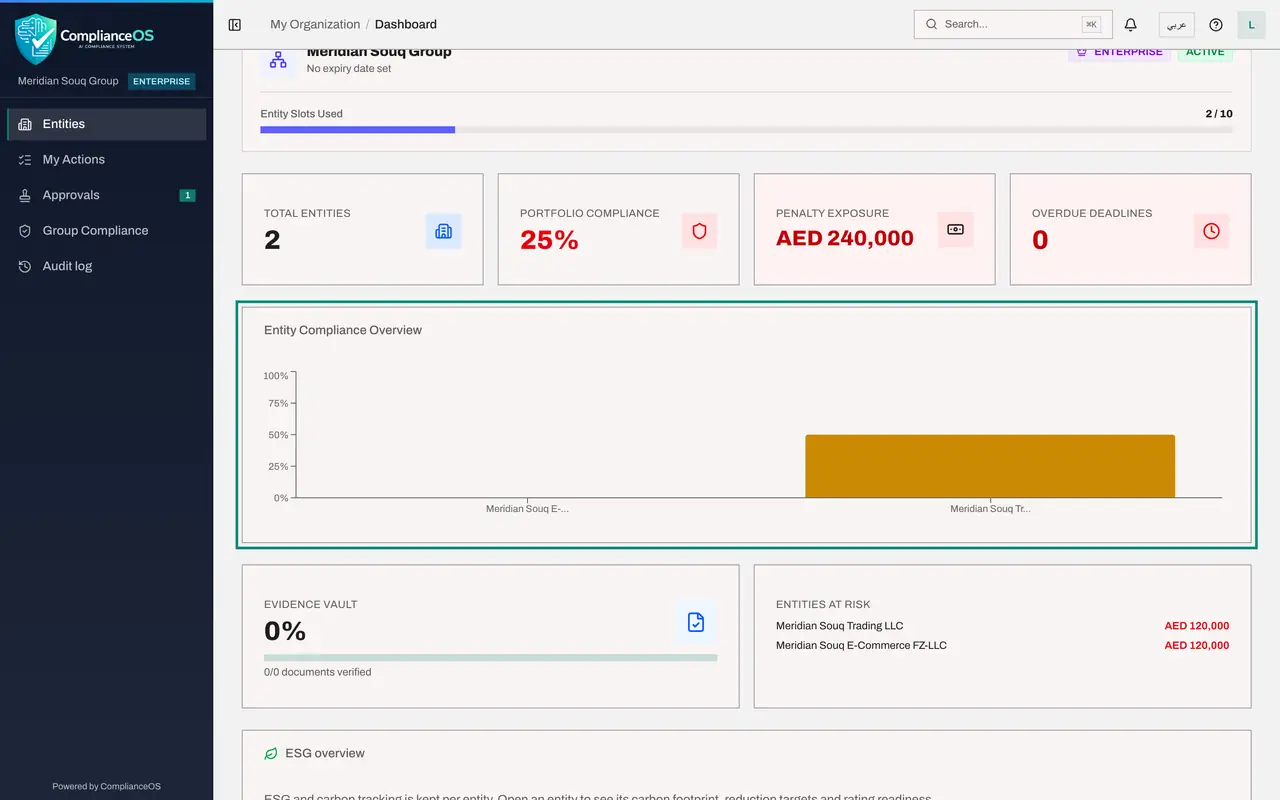1280x800 pixels.
Task: Click the Entity Slots Used progress bar
Action: tap(746, 130)
